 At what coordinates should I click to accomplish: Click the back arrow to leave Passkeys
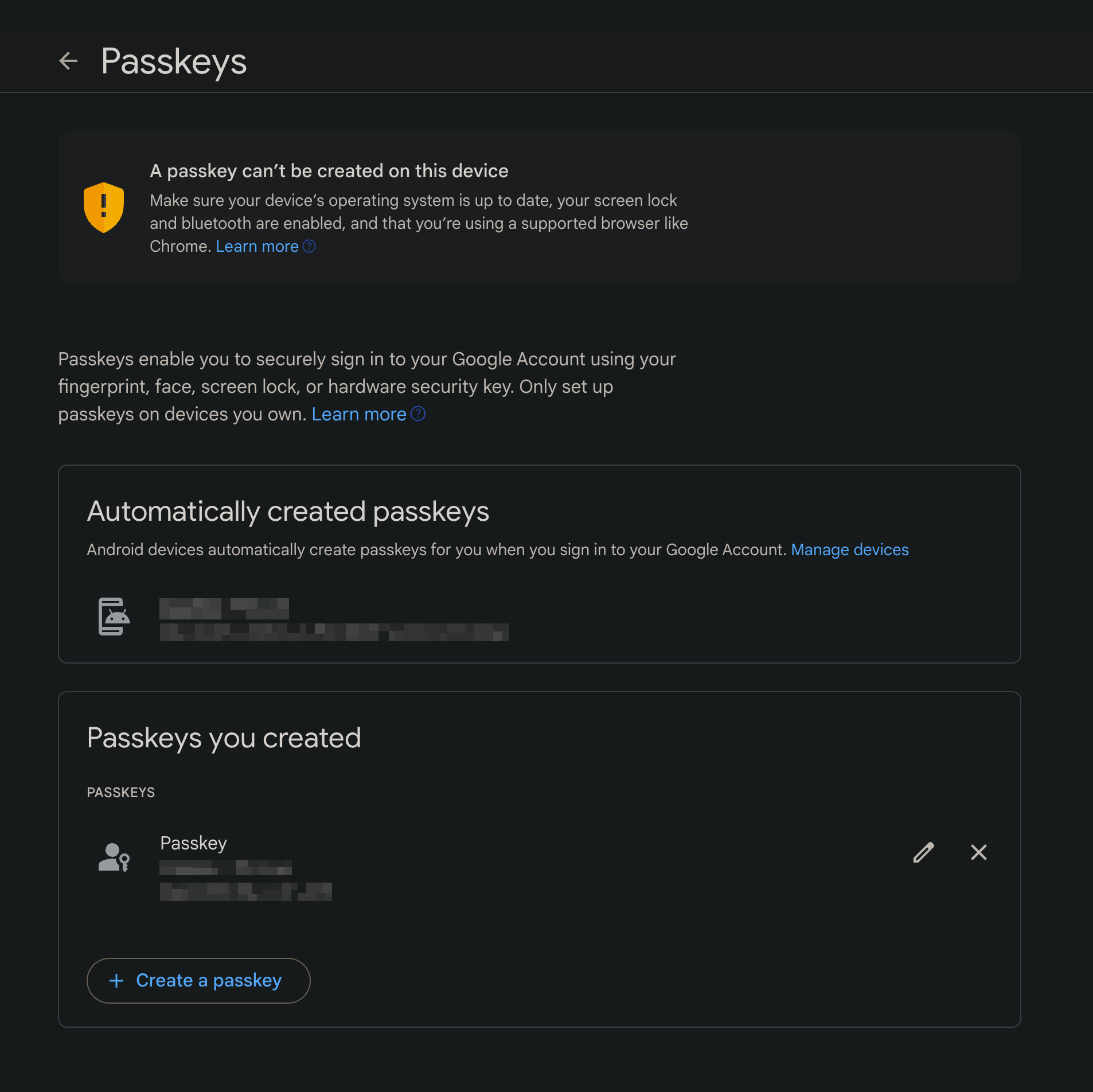(69, 60)
